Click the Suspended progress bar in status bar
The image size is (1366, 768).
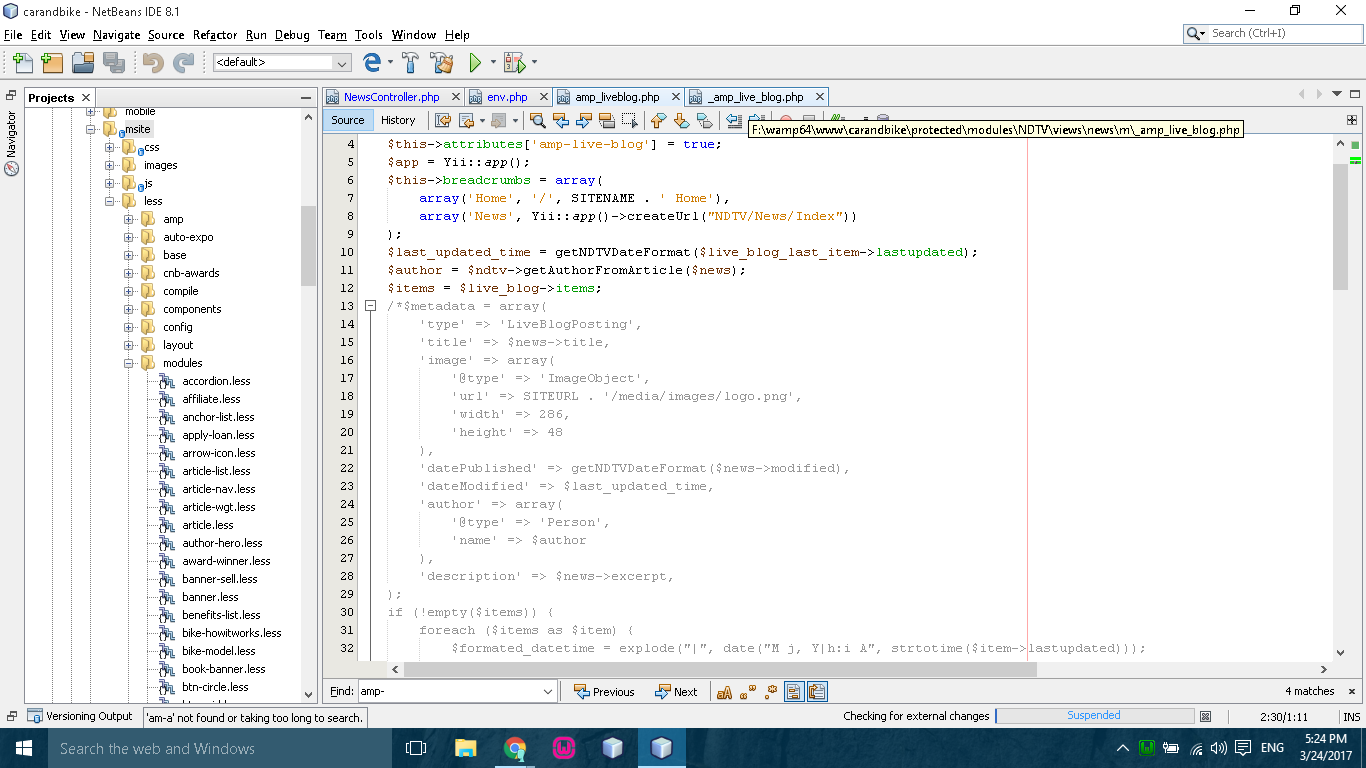1094,716
